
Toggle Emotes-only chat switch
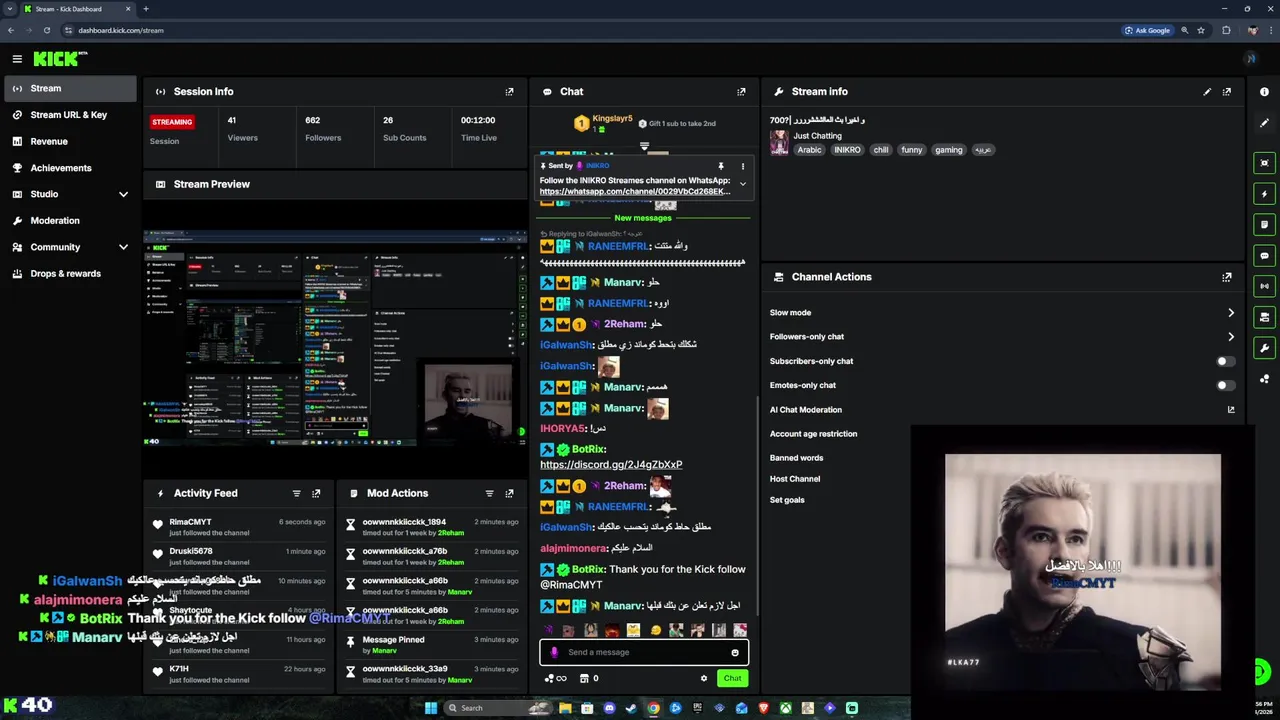click(1225, 385)
